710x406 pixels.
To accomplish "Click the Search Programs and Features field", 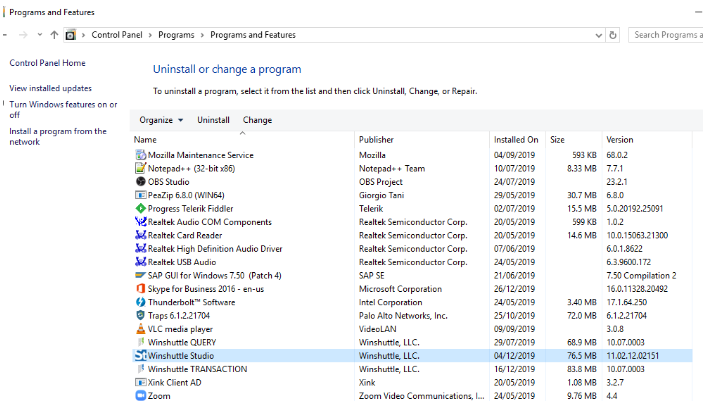I will click(668, 35).
